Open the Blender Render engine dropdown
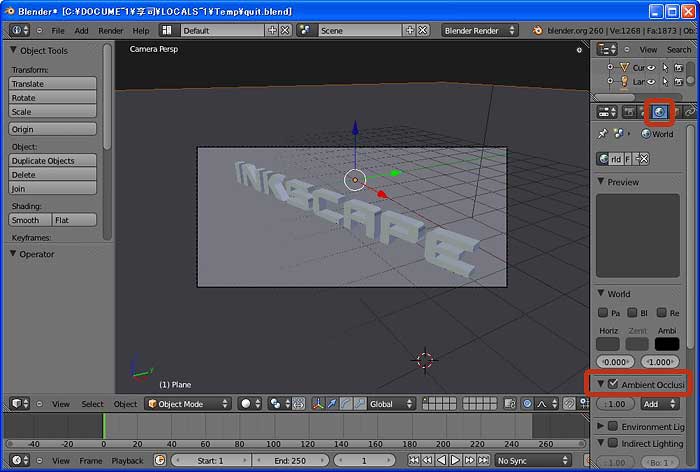 pyautogui.click(x=479, y=30)
